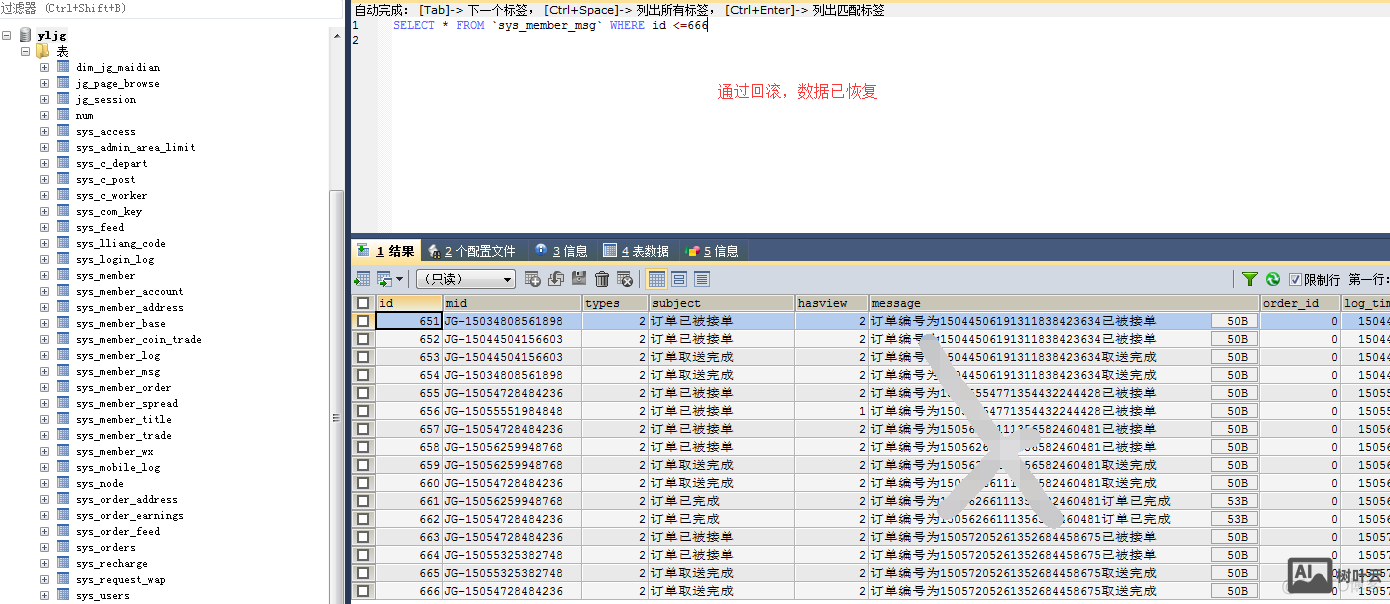Image resolution: width=1390 pixels, height=604 pixels.
Task: Toggle the select-all checkbox in grid header
Action: point(364,303)
